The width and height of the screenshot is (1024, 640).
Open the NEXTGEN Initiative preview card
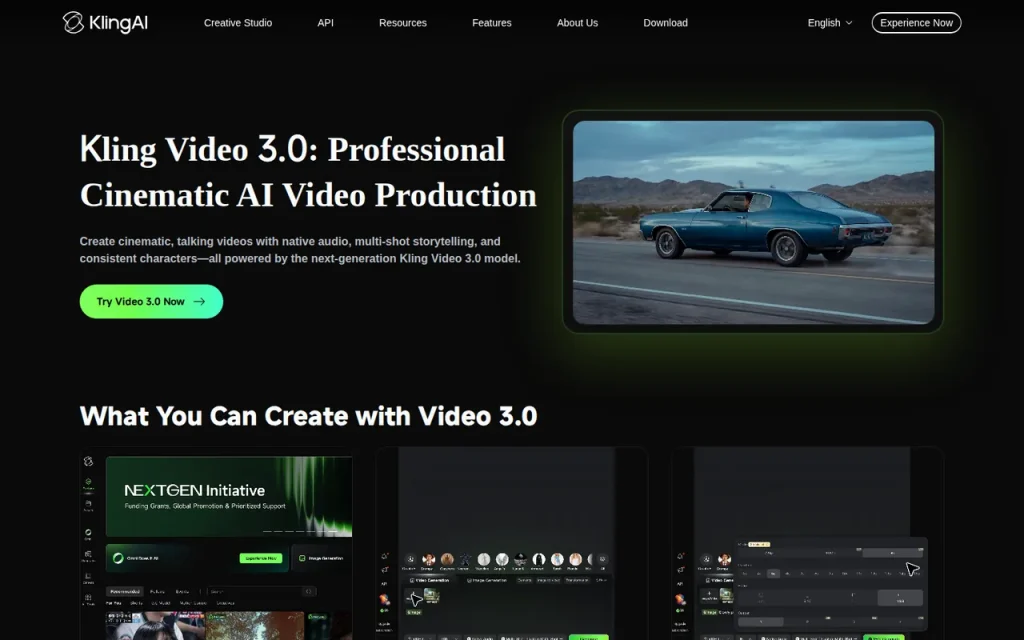tap(217, 543)
